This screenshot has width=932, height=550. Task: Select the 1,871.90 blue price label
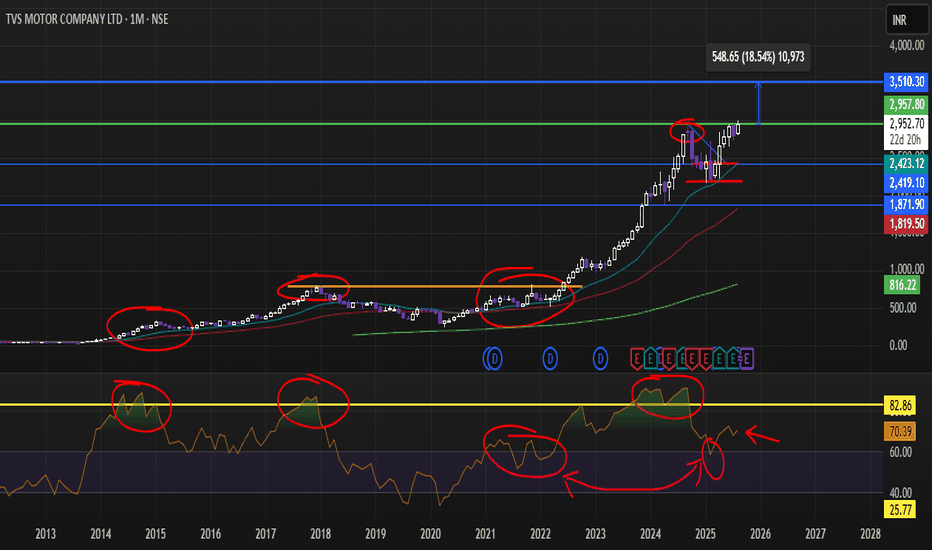click(906, 205)
